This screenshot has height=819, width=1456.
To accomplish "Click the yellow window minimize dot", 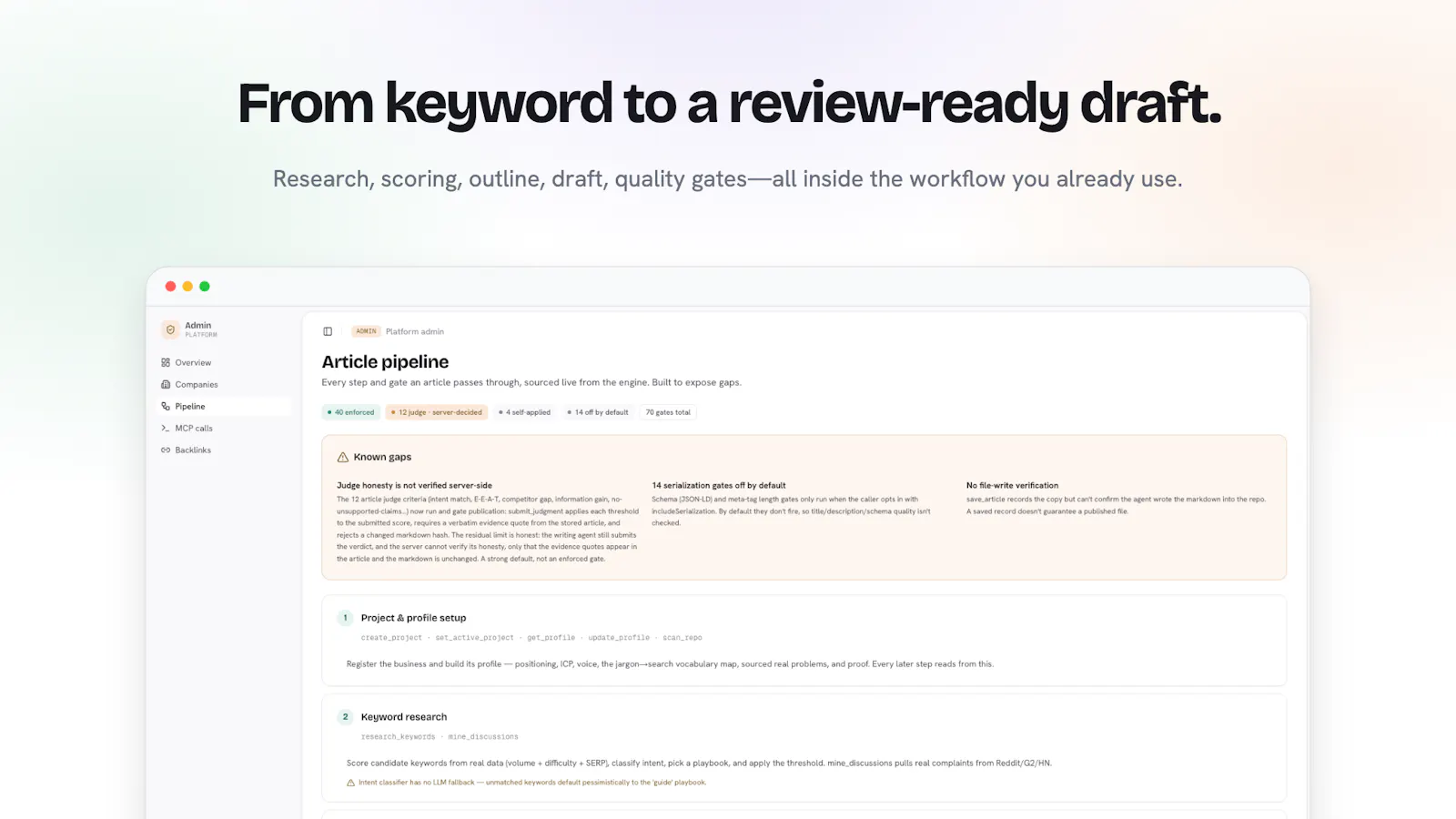I will coord(187,286).
